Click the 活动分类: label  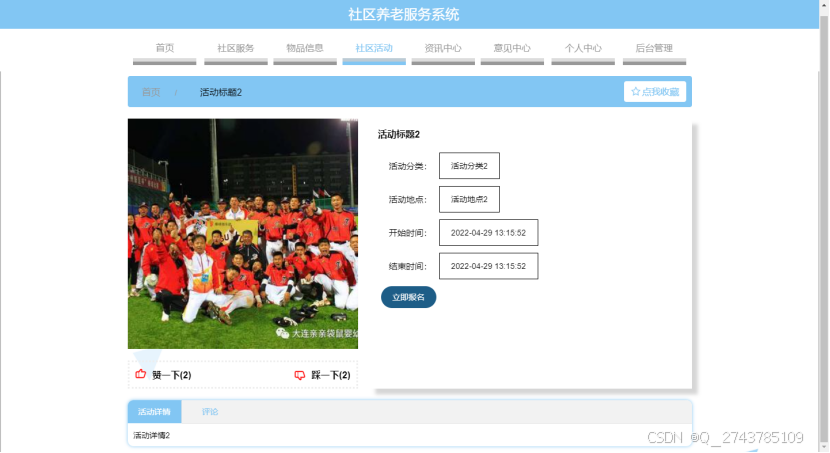[x=408, y=166]
